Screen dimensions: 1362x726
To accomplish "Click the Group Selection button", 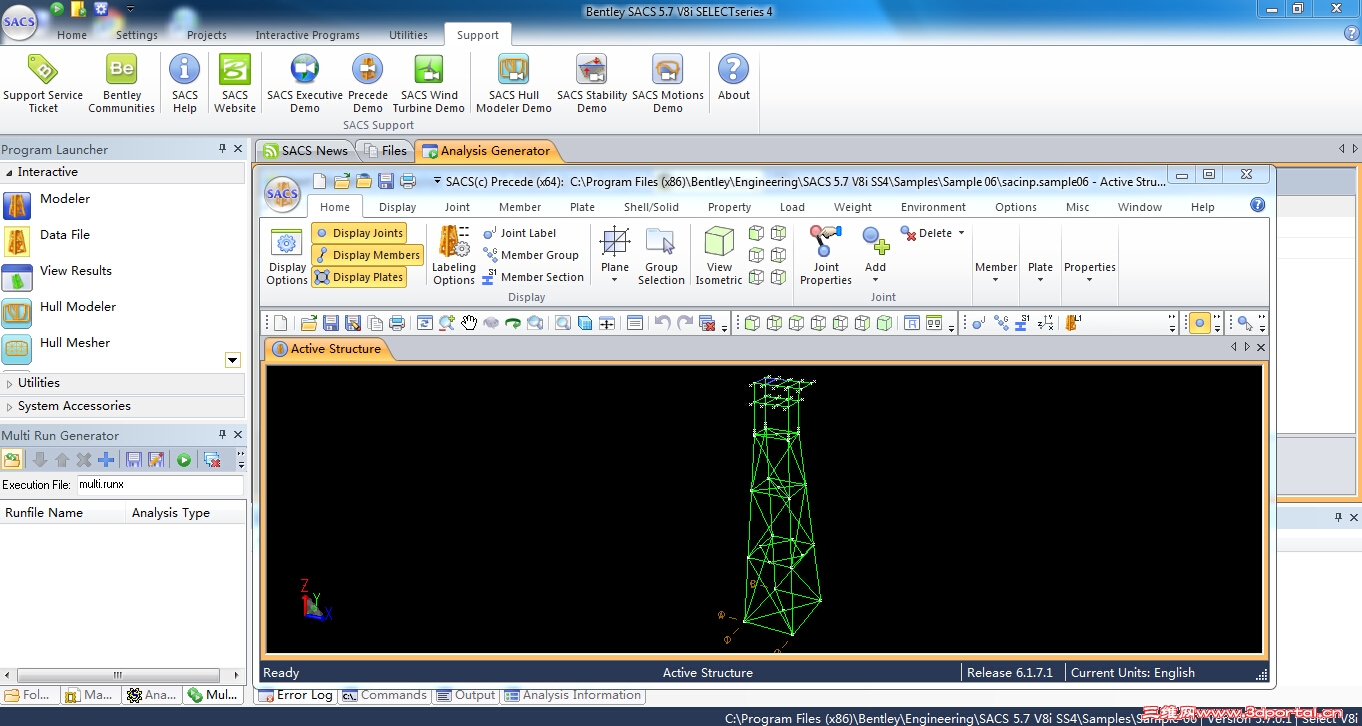I will coord(661,257).
